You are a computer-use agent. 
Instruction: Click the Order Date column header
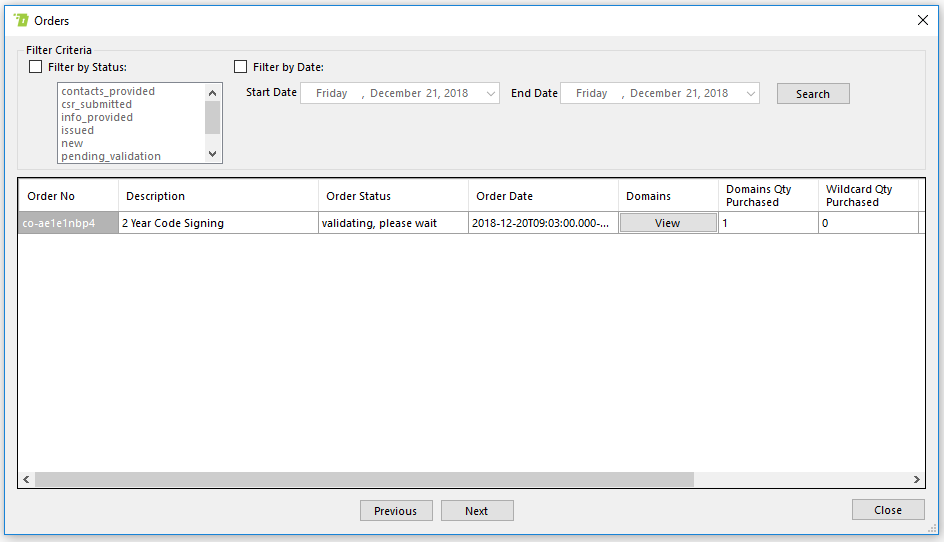(x=543, y=196)
